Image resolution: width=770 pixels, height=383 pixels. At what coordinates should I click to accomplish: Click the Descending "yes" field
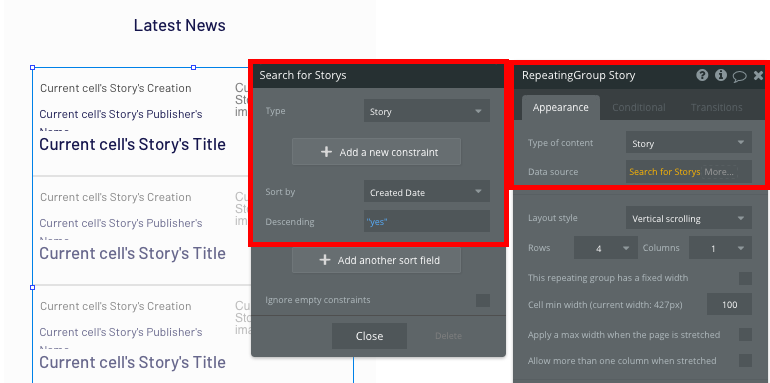coord(427,221)
